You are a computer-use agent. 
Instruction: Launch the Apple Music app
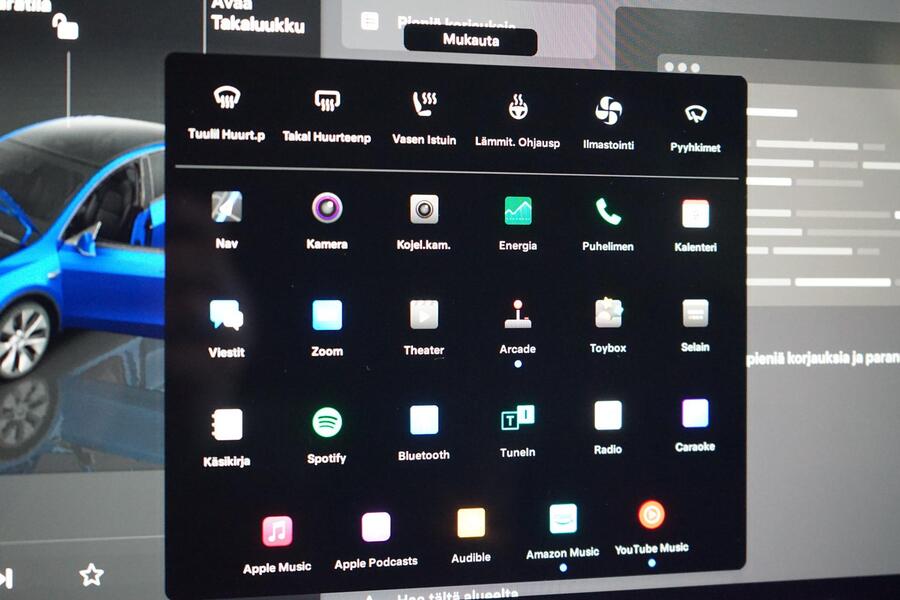pos(277,531)
